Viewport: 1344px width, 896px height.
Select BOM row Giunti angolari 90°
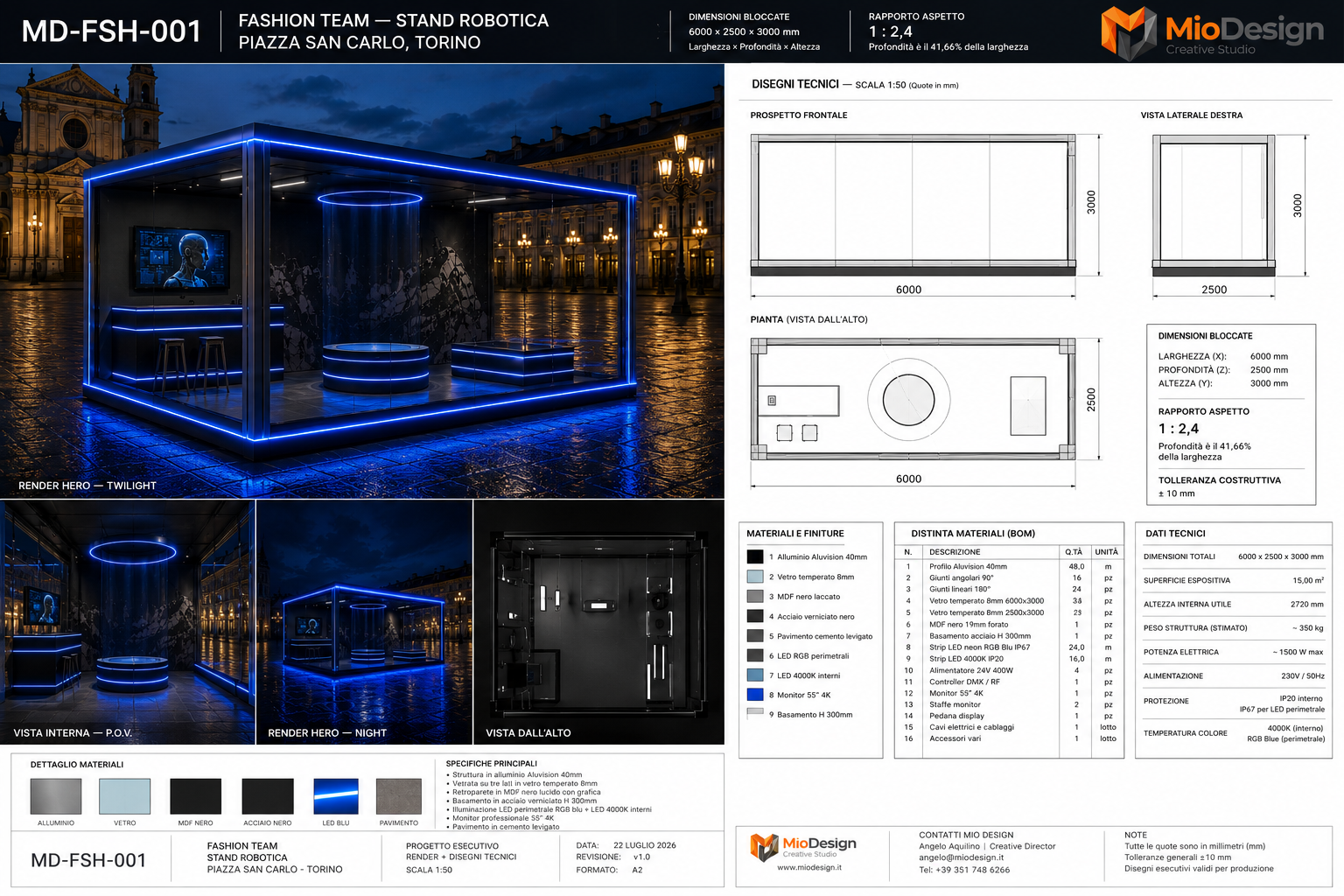click(1009, 577)
